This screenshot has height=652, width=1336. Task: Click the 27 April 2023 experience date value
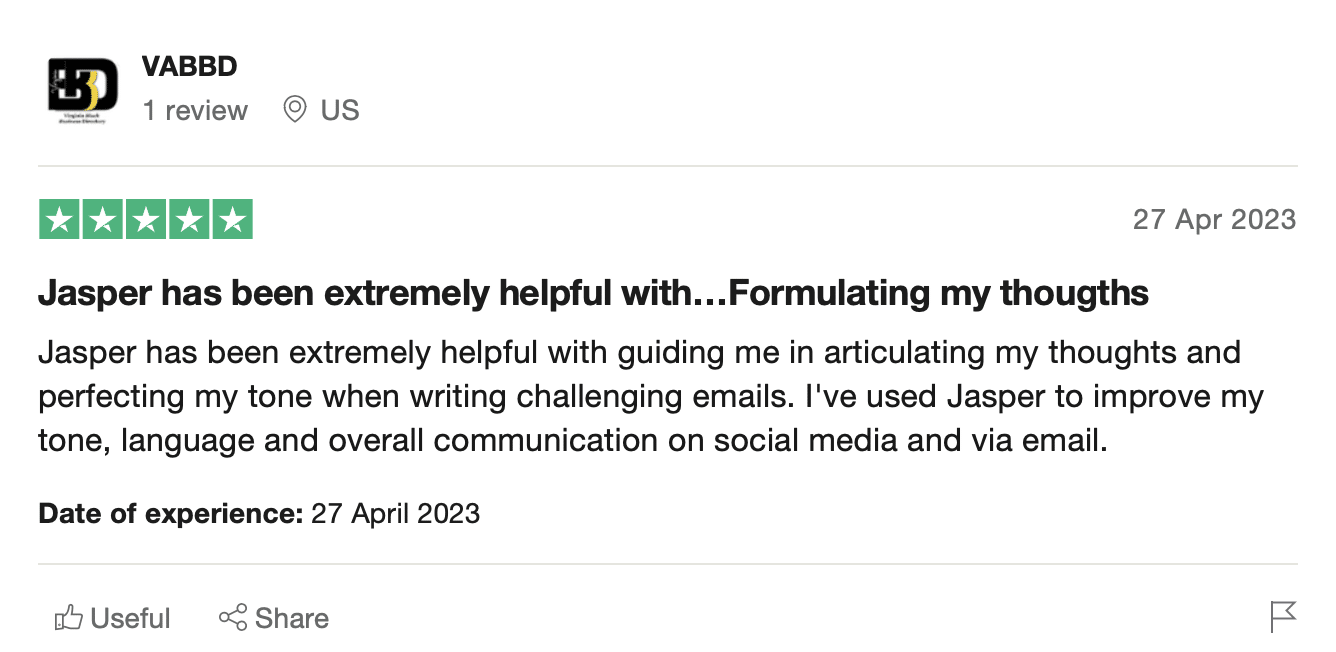pos(396,514)
